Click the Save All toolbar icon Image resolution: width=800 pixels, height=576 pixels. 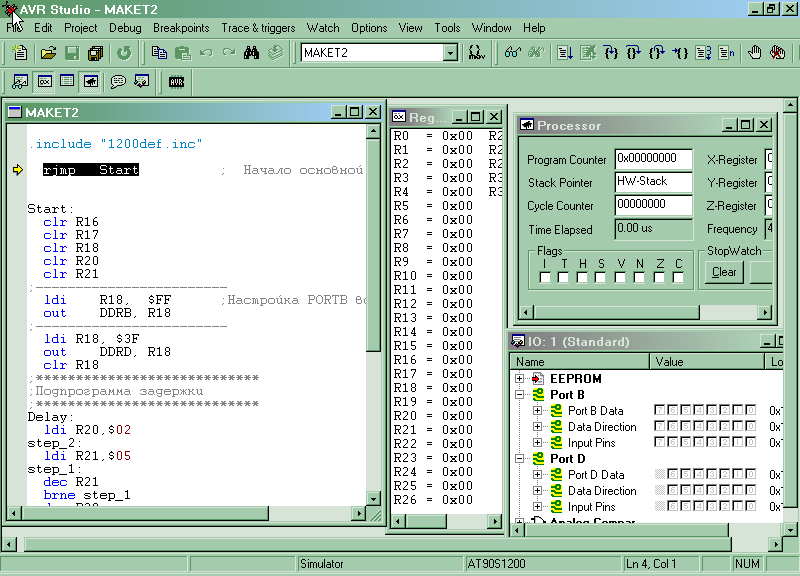pos(95,52)
